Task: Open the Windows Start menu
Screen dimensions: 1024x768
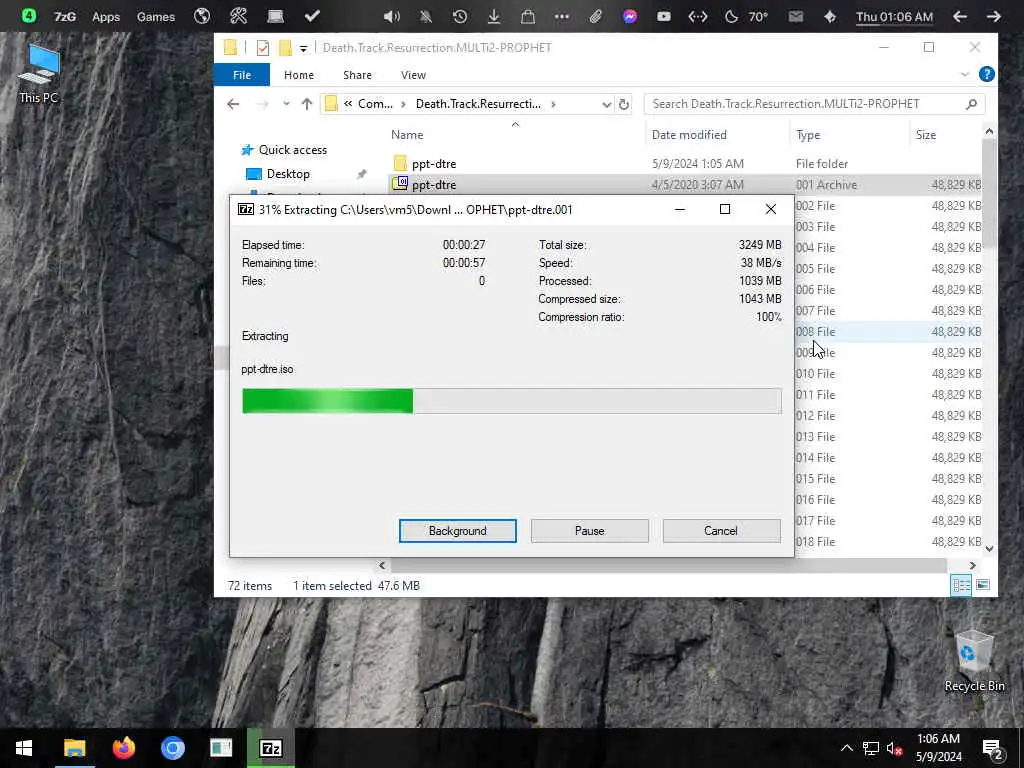Action: point(24,748)
